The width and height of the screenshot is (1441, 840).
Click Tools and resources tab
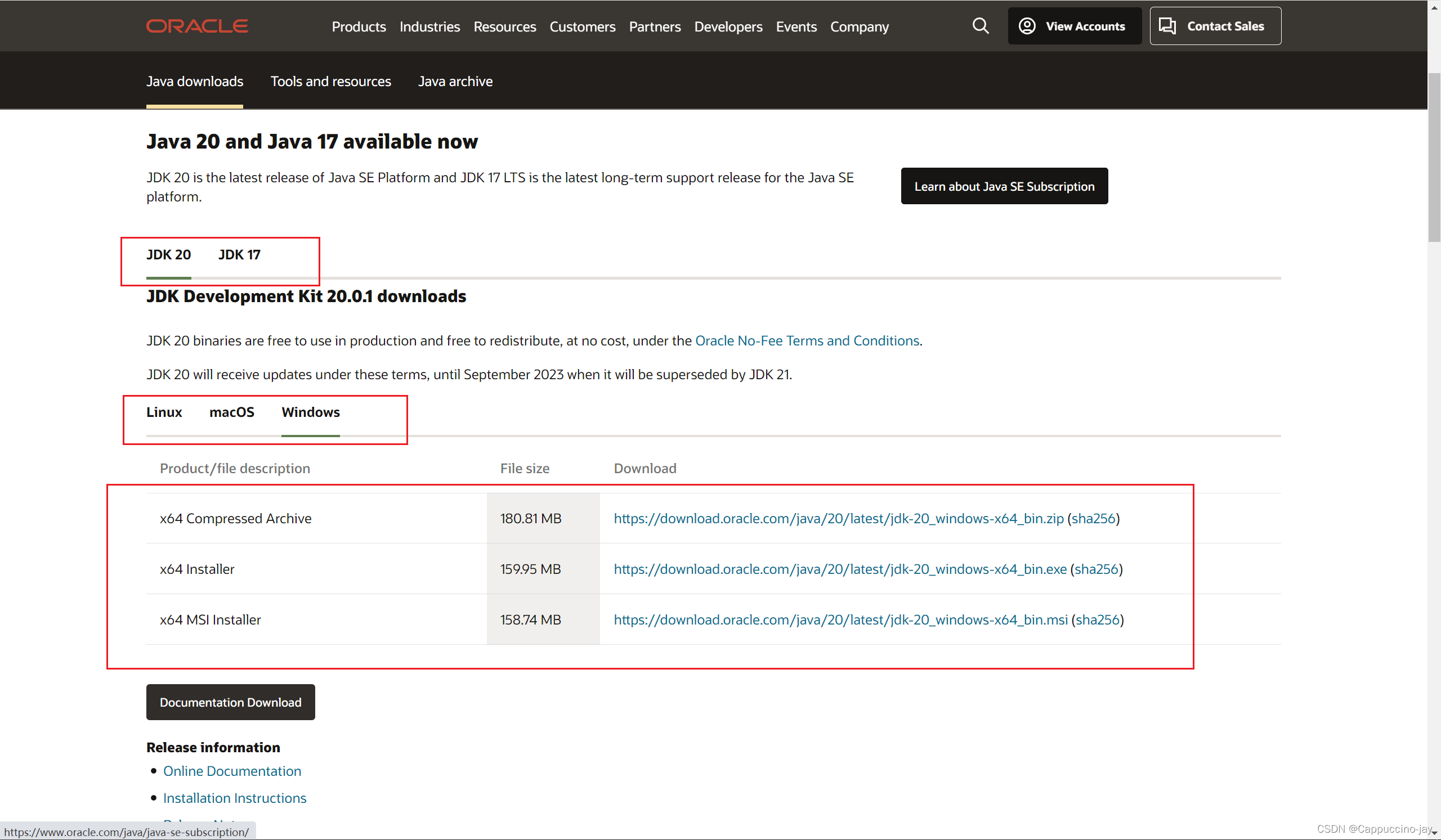tap(331, 81)
